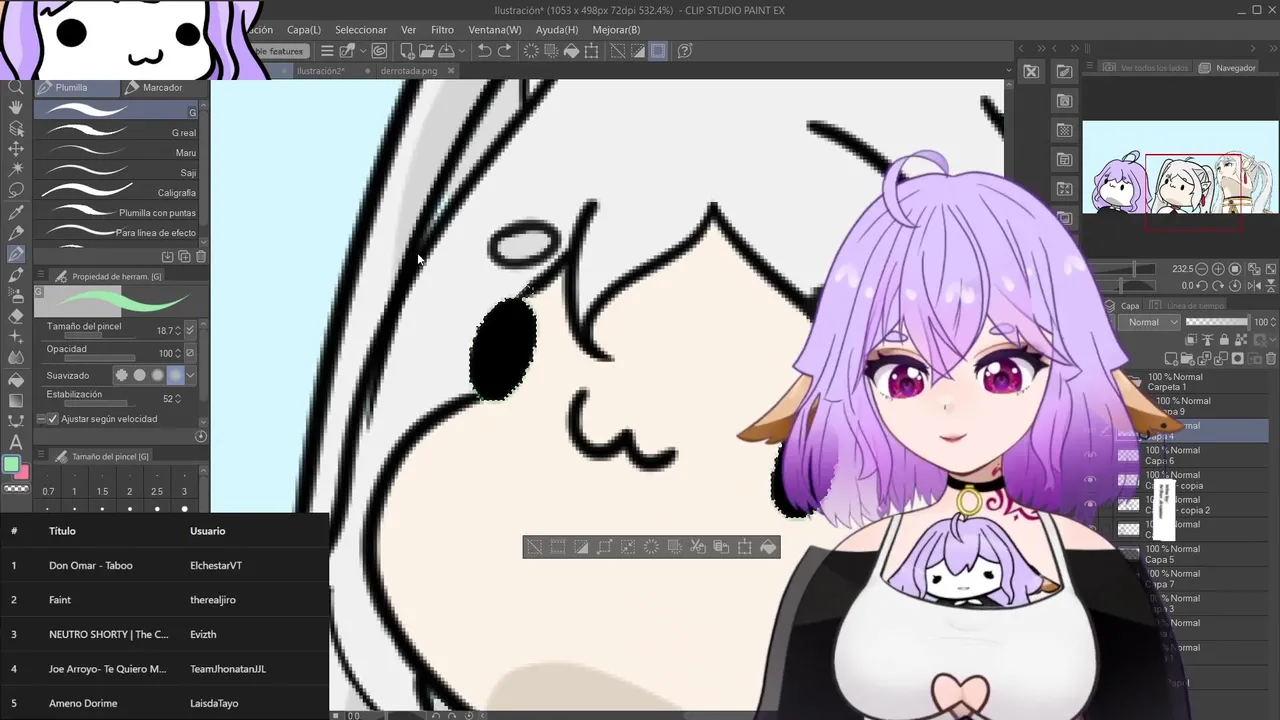Select weak anti-aliasing circle option
The image size is (1280, 720).
pyautogui.click(x=140, y=375)
